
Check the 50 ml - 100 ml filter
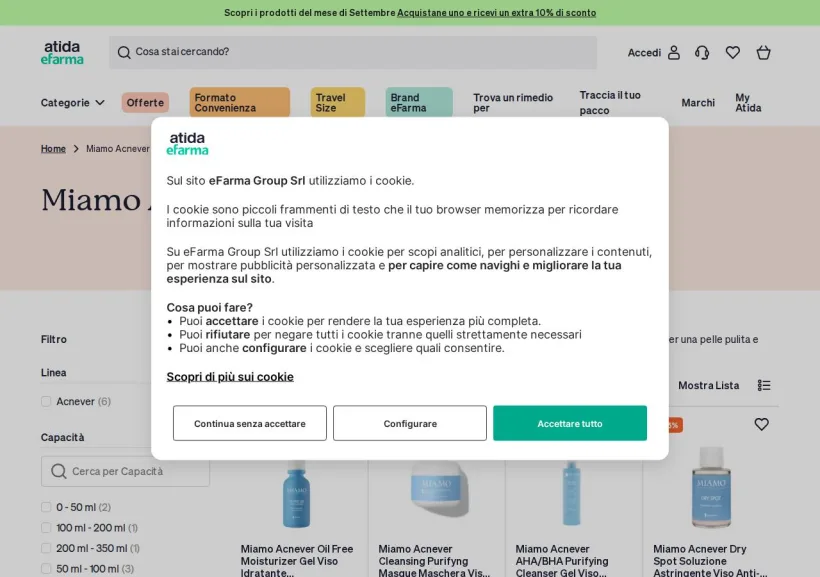pyautogui.click(x=46, y=569)
